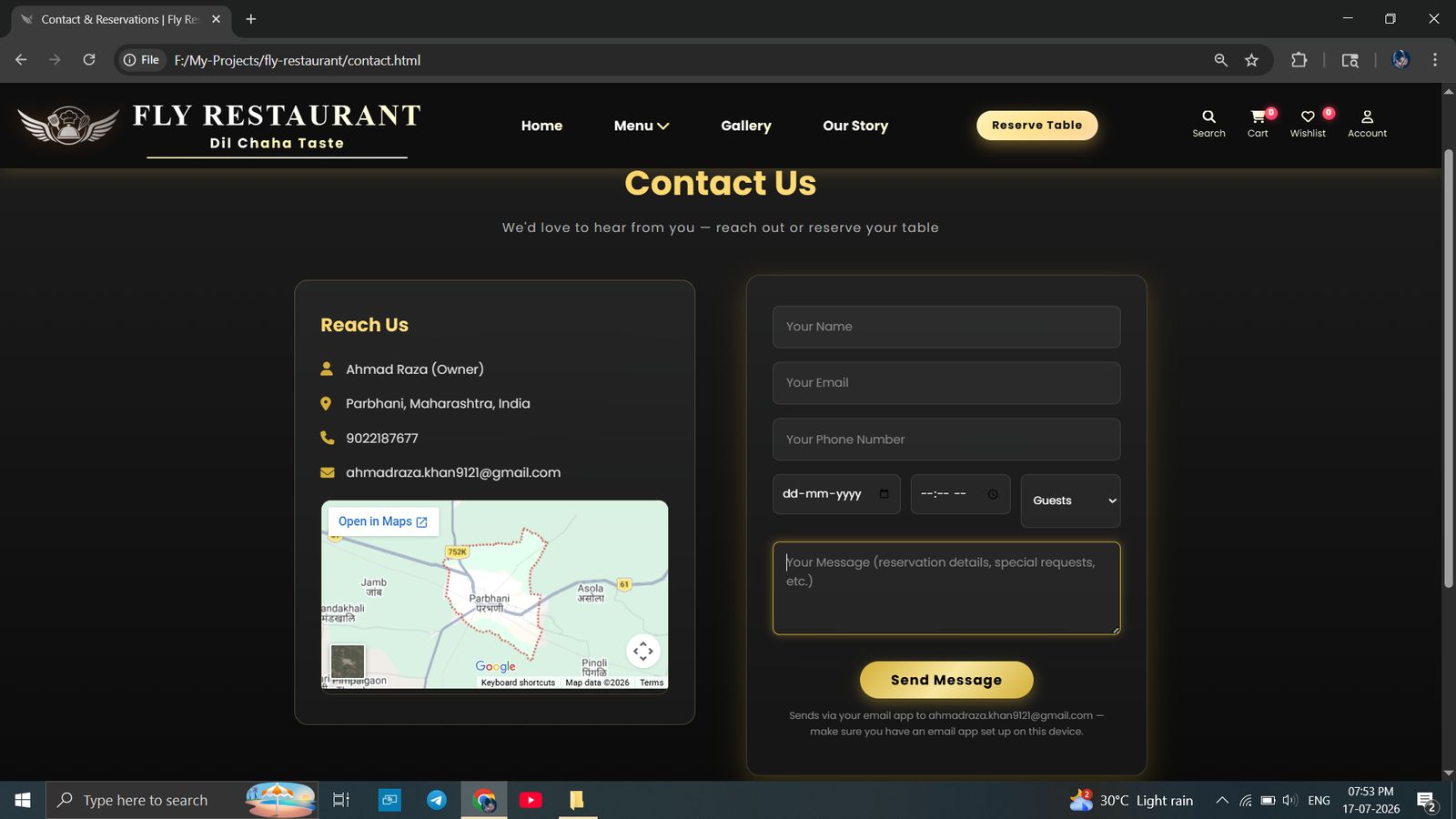Click the email ahmadraza.khan9121@gmail.com
This screenshot has width=1456, height=819.
tap(453, 472)
